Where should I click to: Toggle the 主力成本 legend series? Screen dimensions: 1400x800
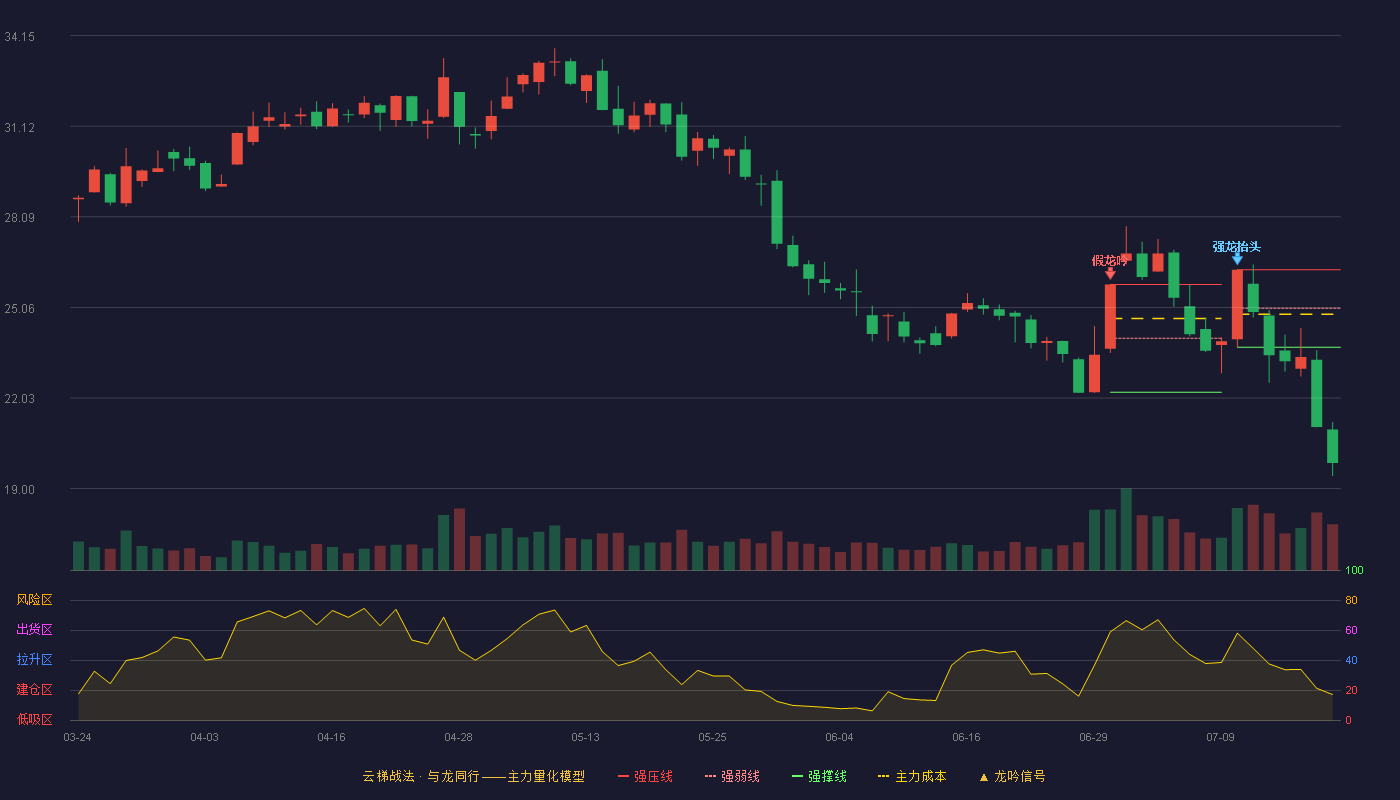tap(911, 776)
